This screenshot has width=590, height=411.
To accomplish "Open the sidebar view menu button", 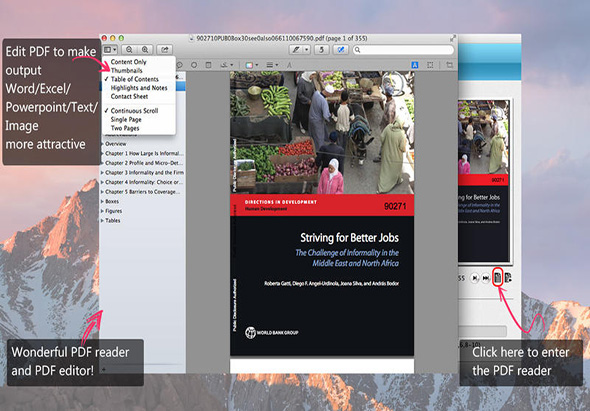I will 110,50.
